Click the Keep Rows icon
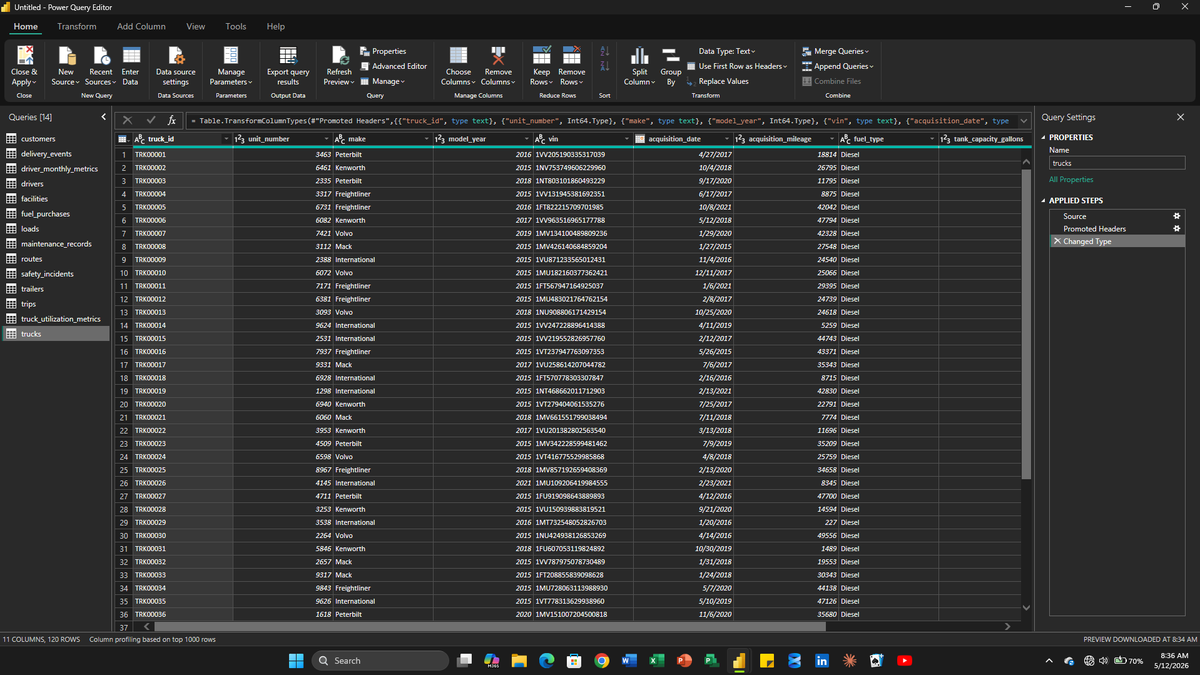Viewport: 1200px width, 675px height. 541,55
